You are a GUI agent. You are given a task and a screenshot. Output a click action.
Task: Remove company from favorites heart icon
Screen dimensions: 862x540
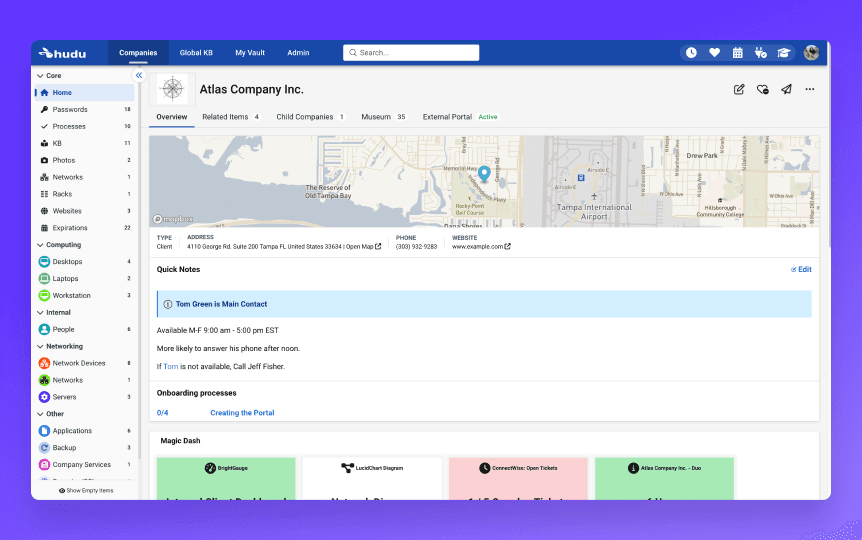pyautogui.click(x=763, y=89)
